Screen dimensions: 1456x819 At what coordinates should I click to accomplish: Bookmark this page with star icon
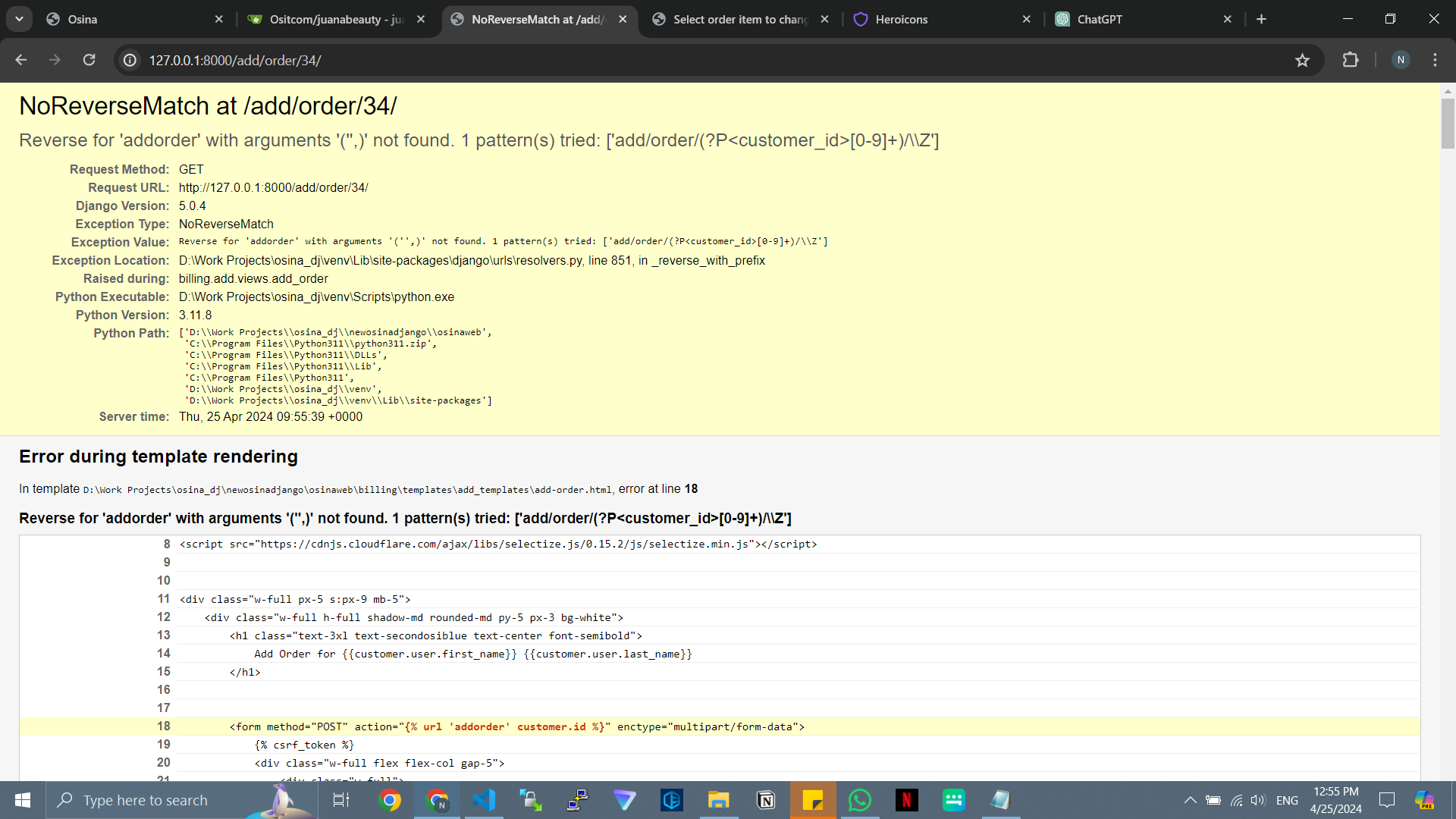point(1302,60)
